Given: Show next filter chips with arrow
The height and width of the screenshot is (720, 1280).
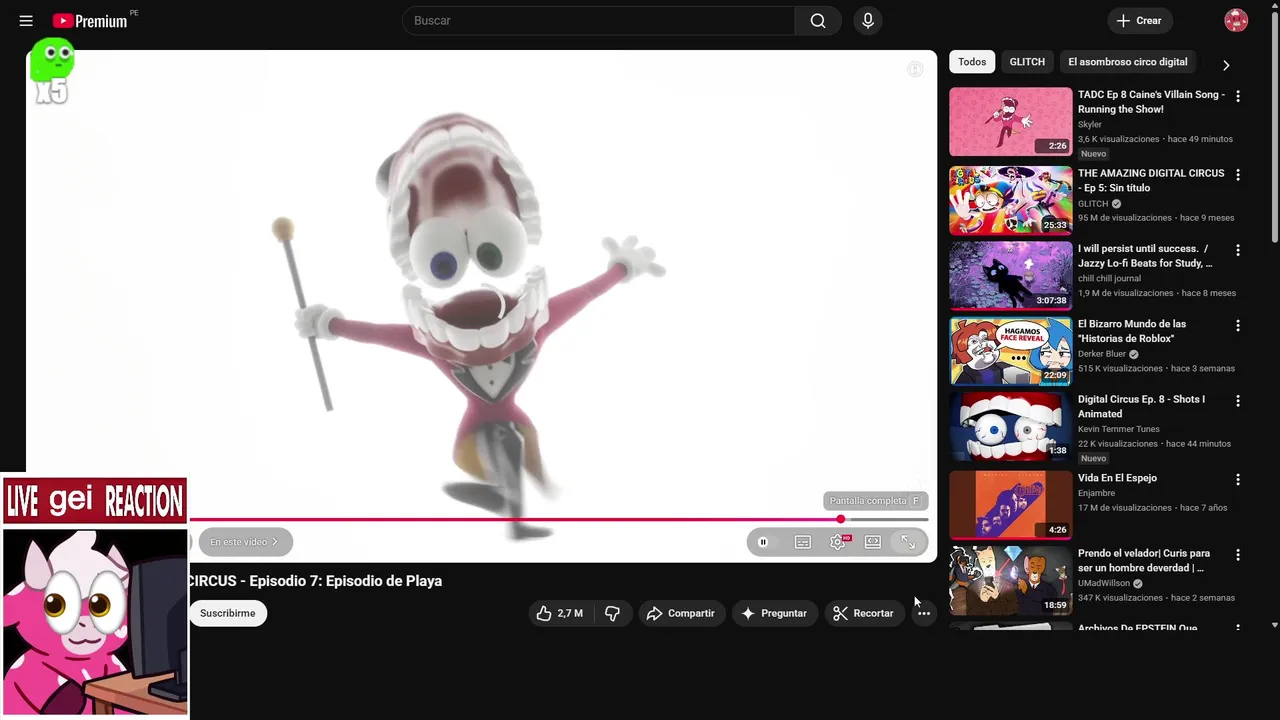Looking at the screenshot, I should click(1226, 65).
